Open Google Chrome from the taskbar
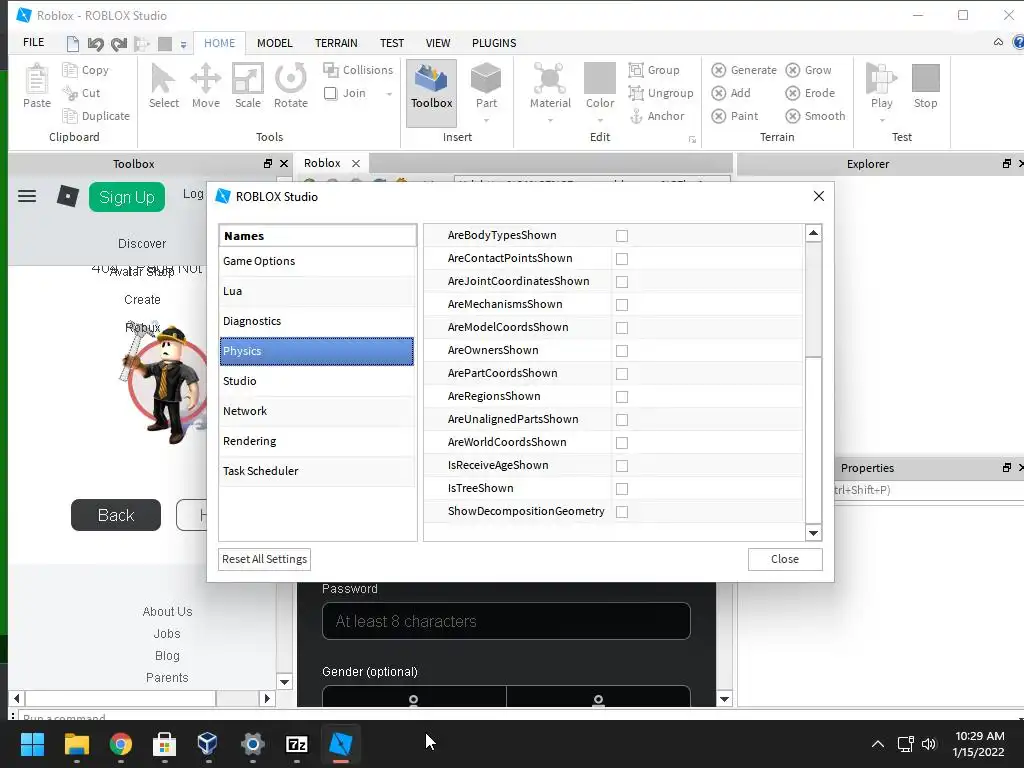The image size is (1024, 768). pyautogui.click(x=121, y=744)
